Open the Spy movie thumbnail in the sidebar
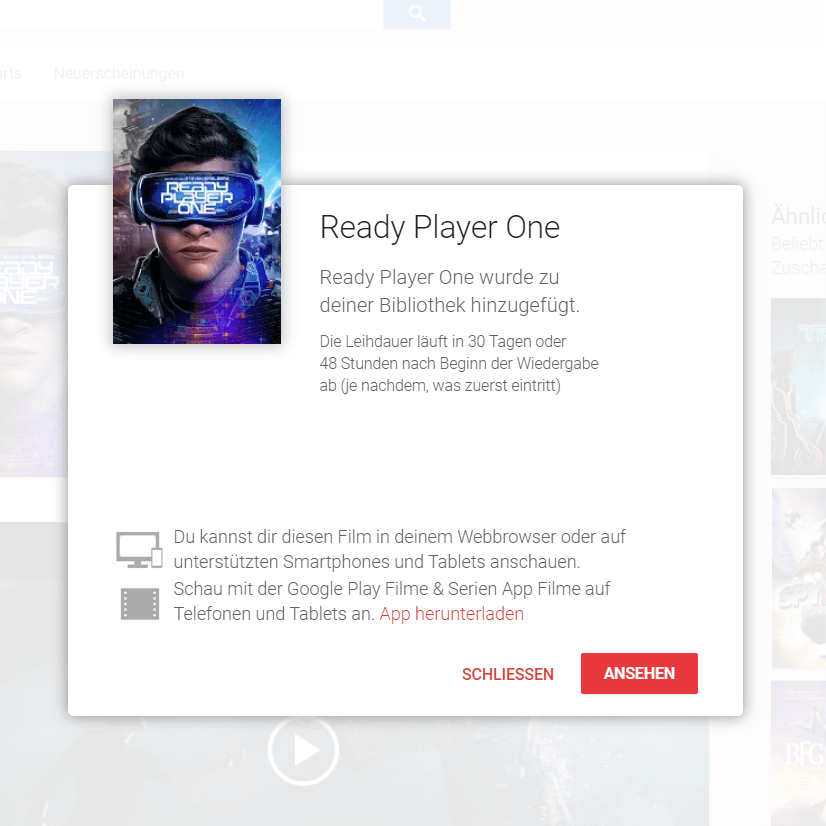Image resolution: width=826 pixels, height=826 pixels. pyautogui.click(x=799, y=578)
